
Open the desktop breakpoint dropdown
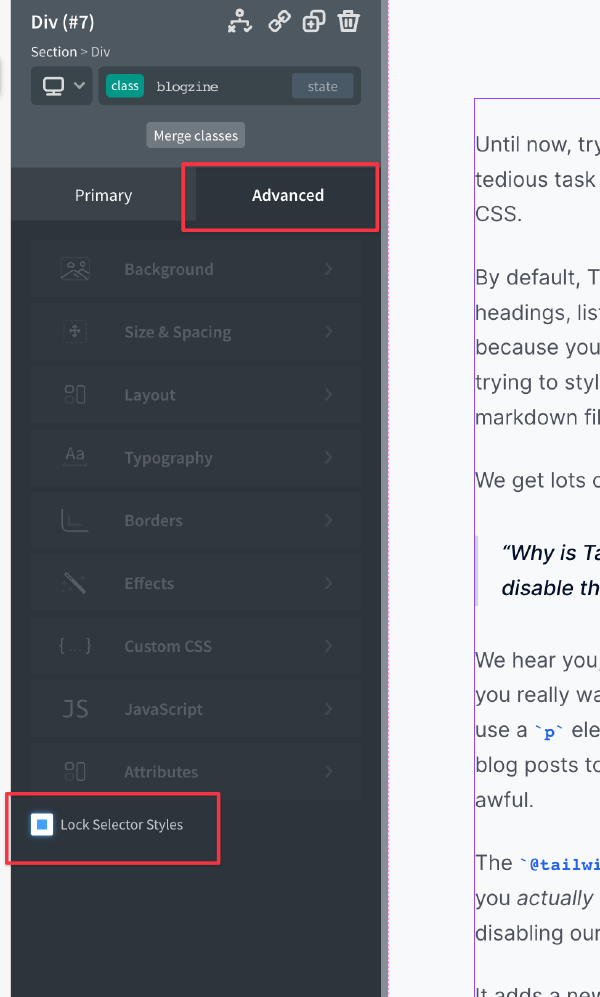(x=62, y=86)
